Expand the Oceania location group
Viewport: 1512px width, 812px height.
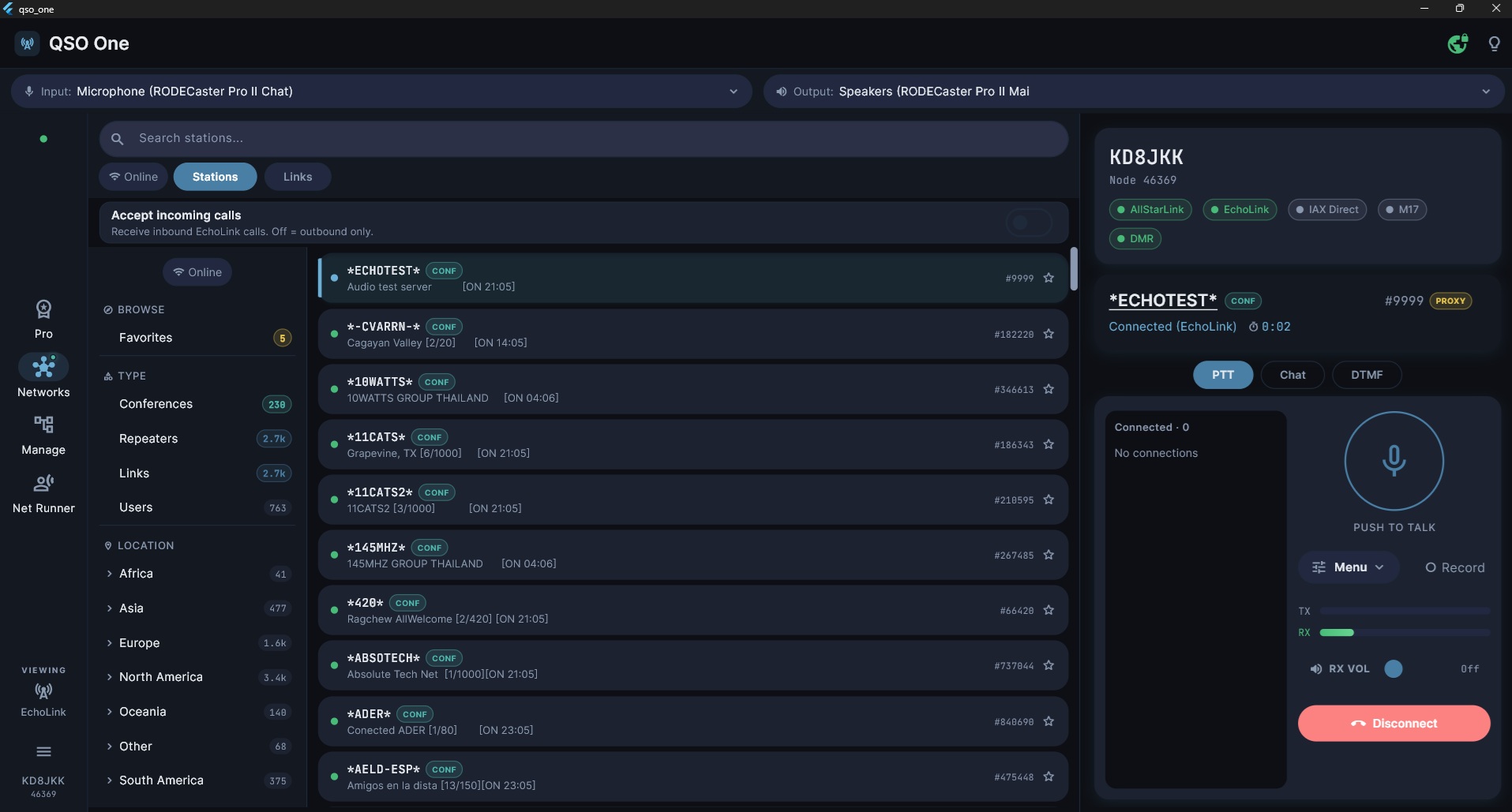pos(197,712)
